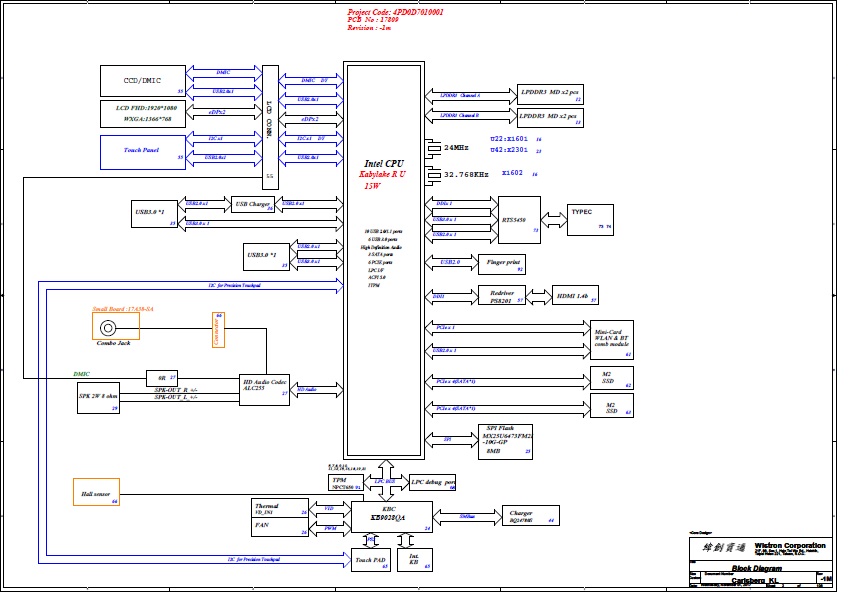Select the SPK-OUT_R +/- line label
Viewport: 851px width, 601px height.
point(176,390)
